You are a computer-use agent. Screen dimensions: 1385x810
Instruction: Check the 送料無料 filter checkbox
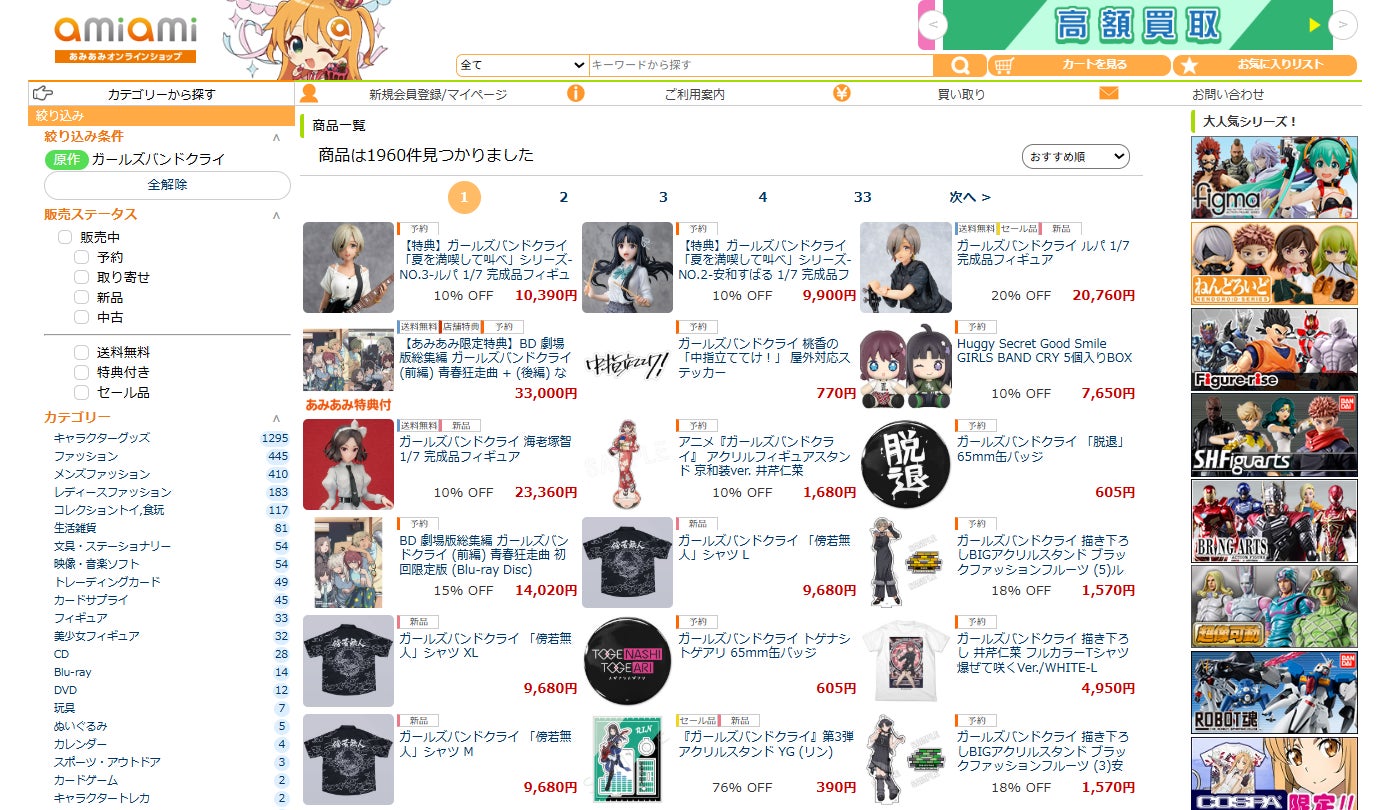pos(81,352)
